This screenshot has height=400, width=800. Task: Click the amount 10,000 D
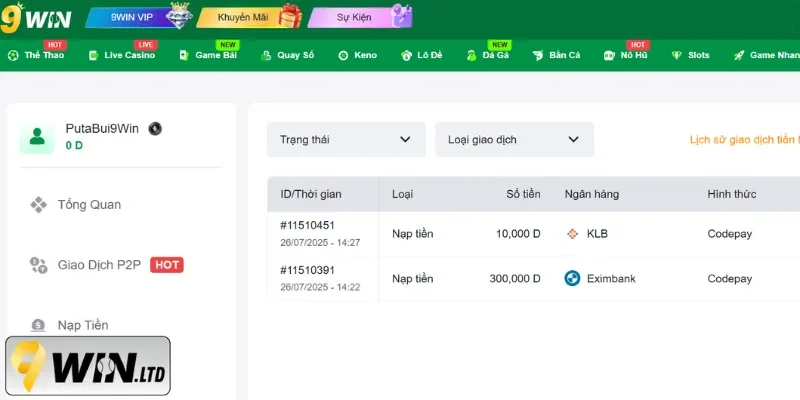click(518, 234)
